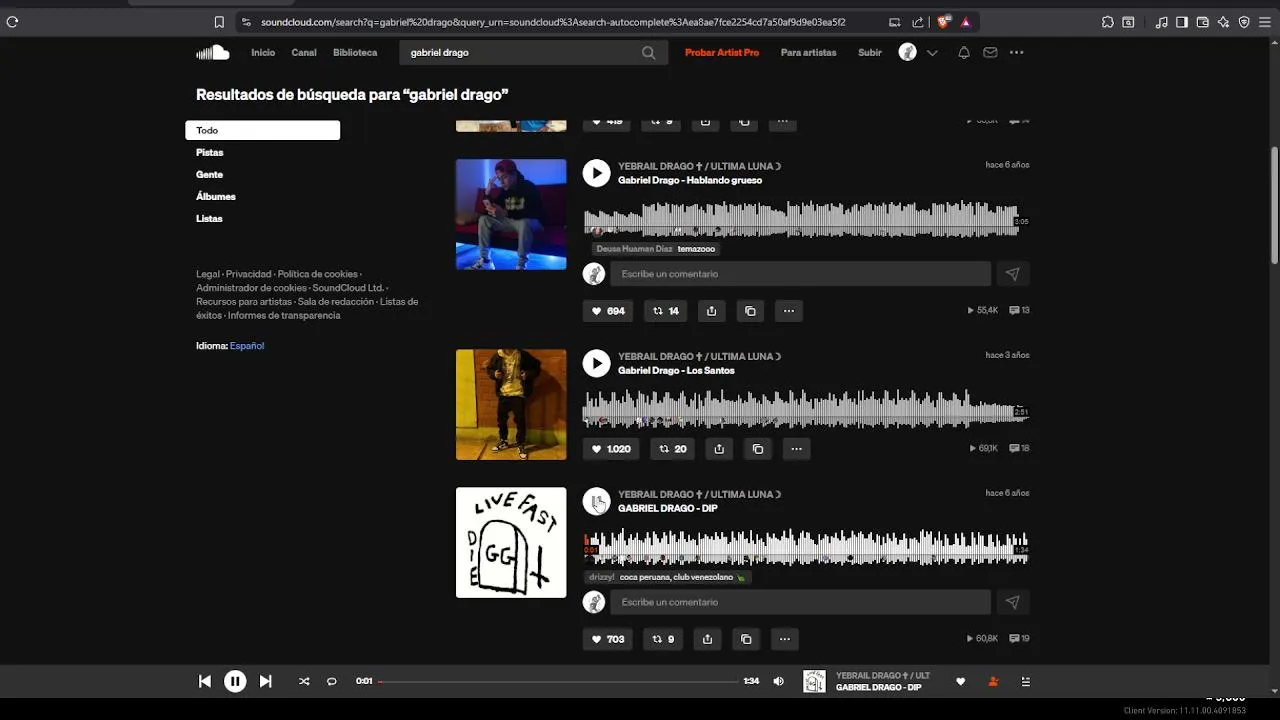Image resolution: width=1280 pixels, height=720 pixels.
Task: Click comment field under DIP track
Action: point(801,602)
